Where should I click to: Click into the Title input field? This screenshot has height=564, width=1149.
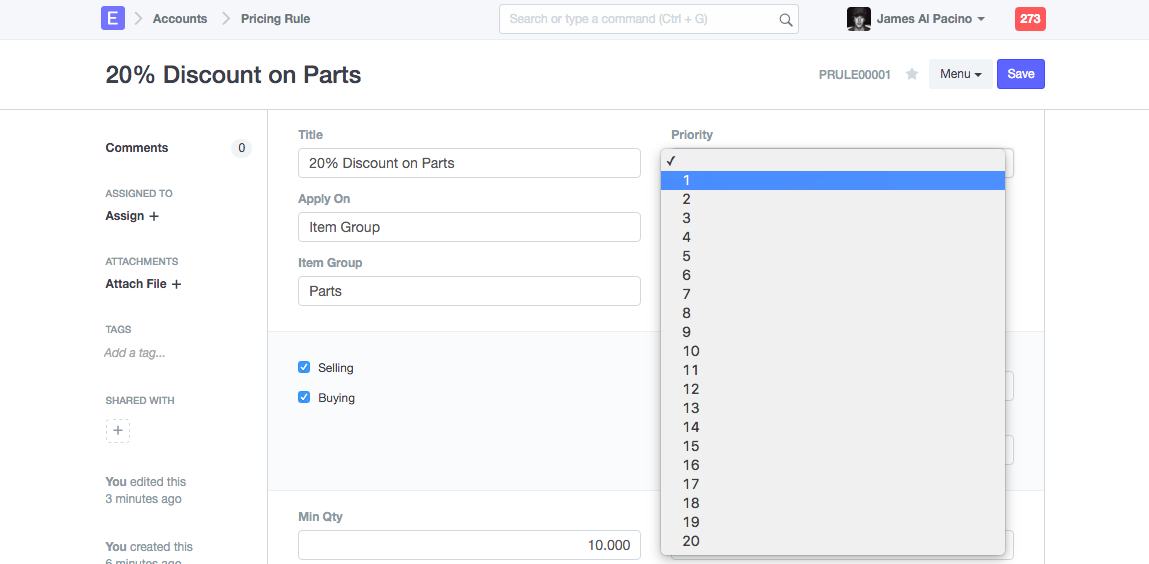coord(469,163)
